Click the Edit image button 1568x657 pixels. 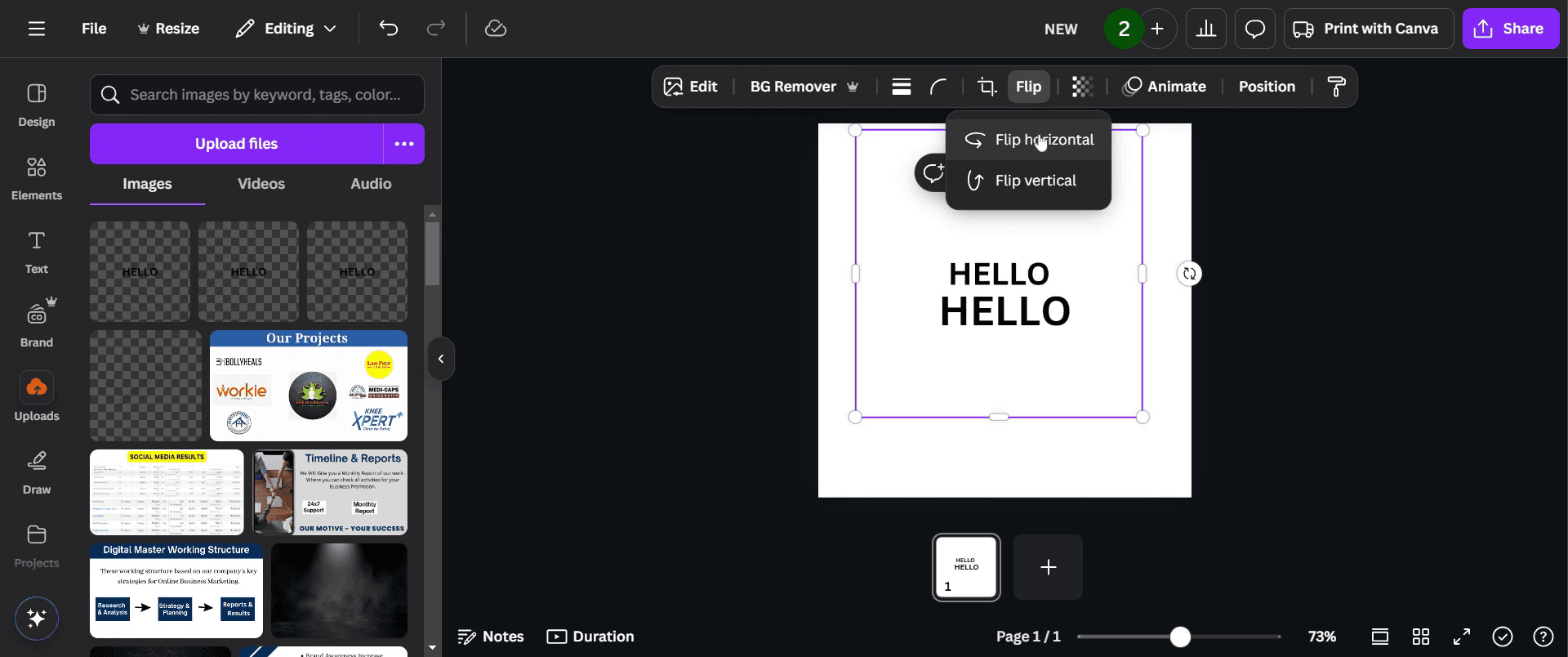pos(691,87)
